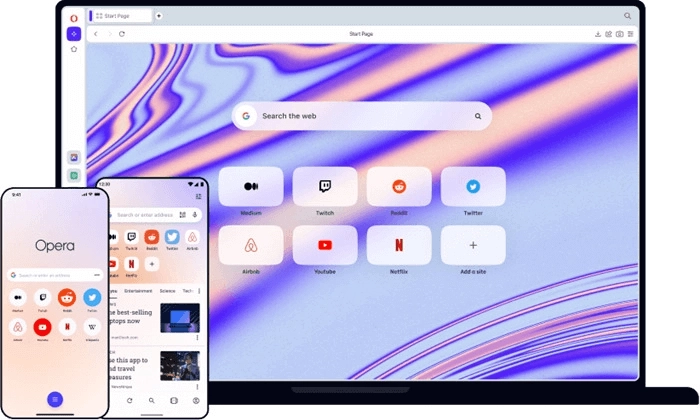
Task: Open the Twitter speed dial tile on laptop
Action: click(x=473, y=187)
